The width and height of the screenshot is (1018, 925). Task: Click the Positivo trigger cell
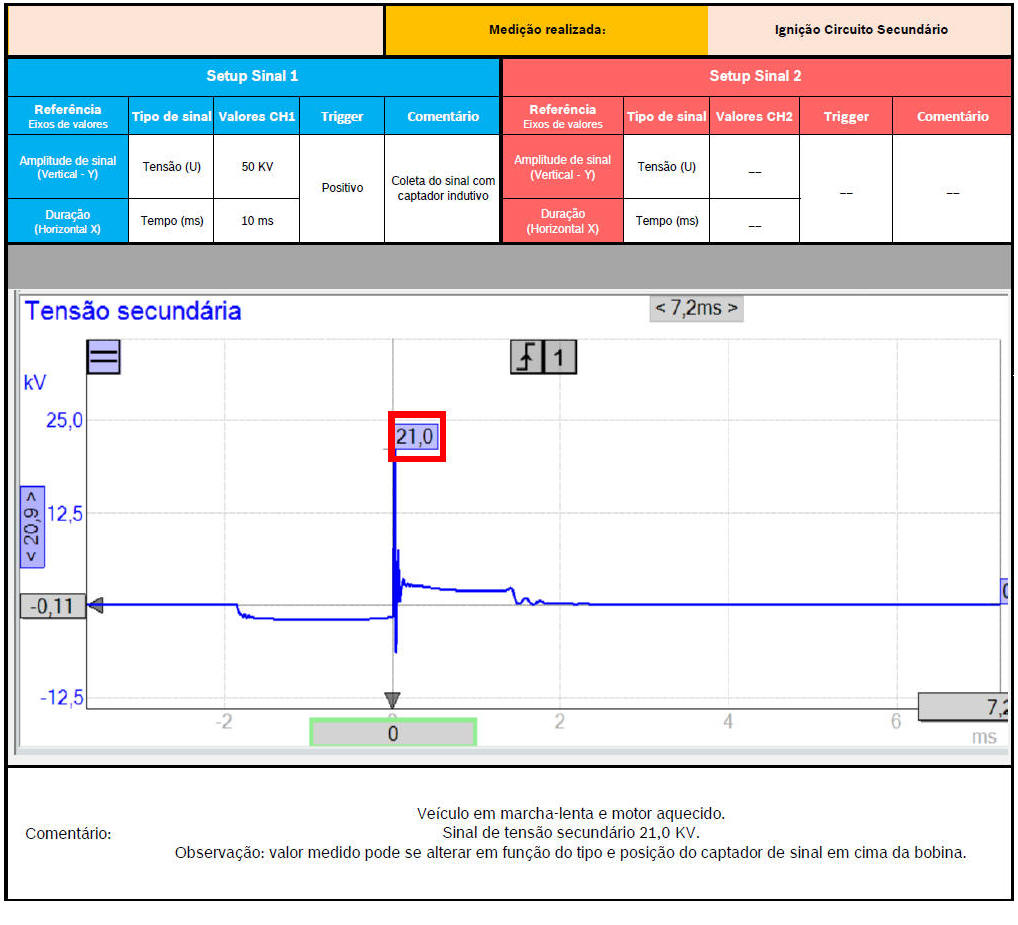[341, 188]
